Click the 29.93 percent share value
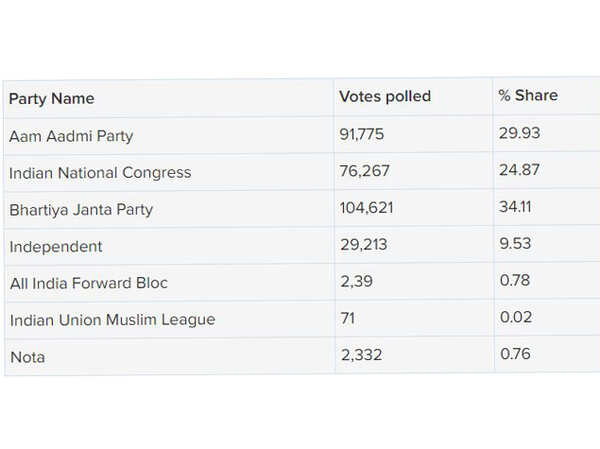600x449 pixels. click(519, 134)
